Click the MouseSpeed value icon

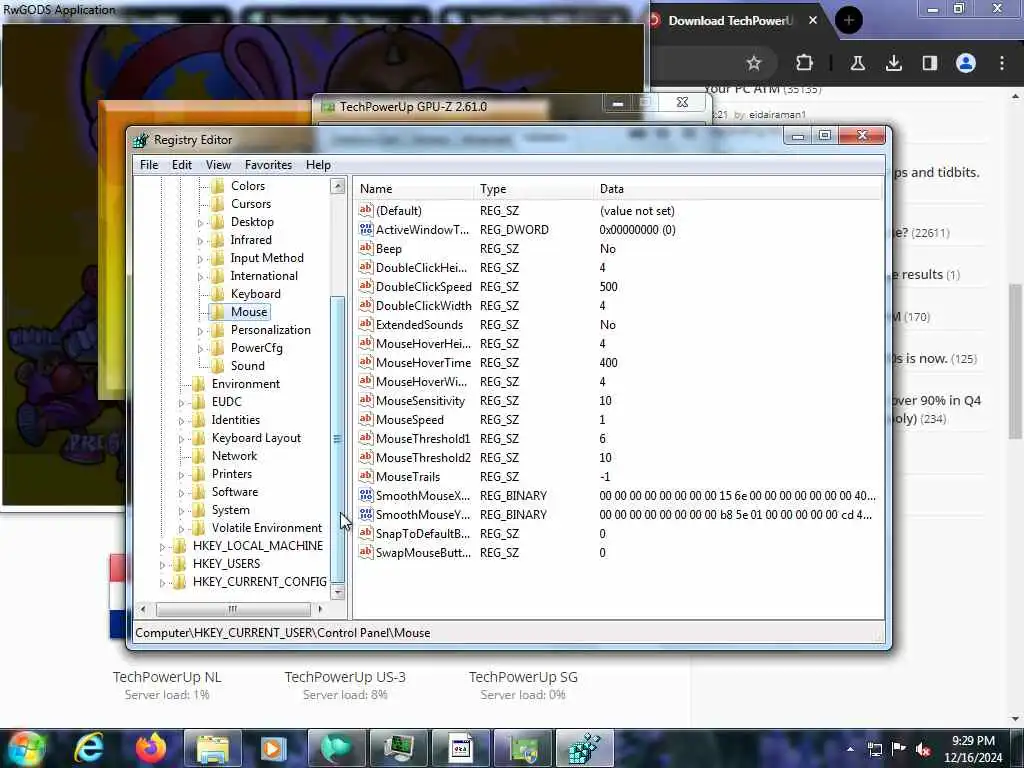[x=366, y=419]
